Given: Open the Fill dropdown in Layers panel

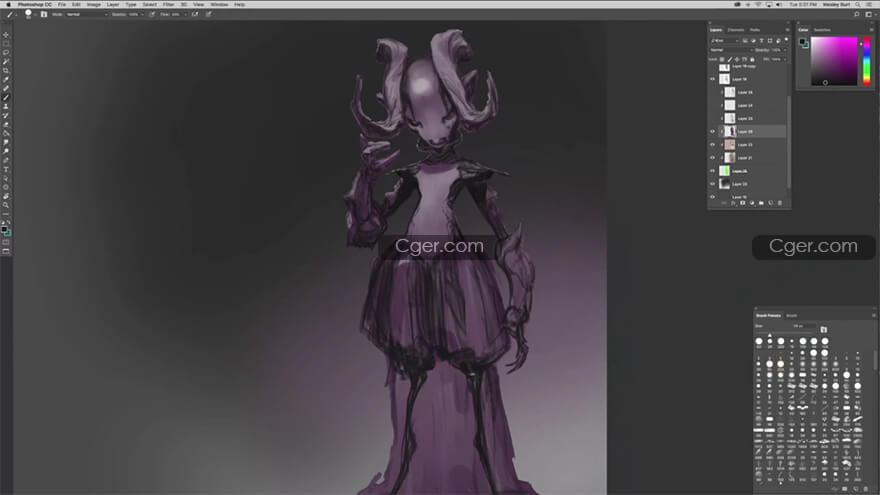Looking at the screenshot, I should [785, 59].
